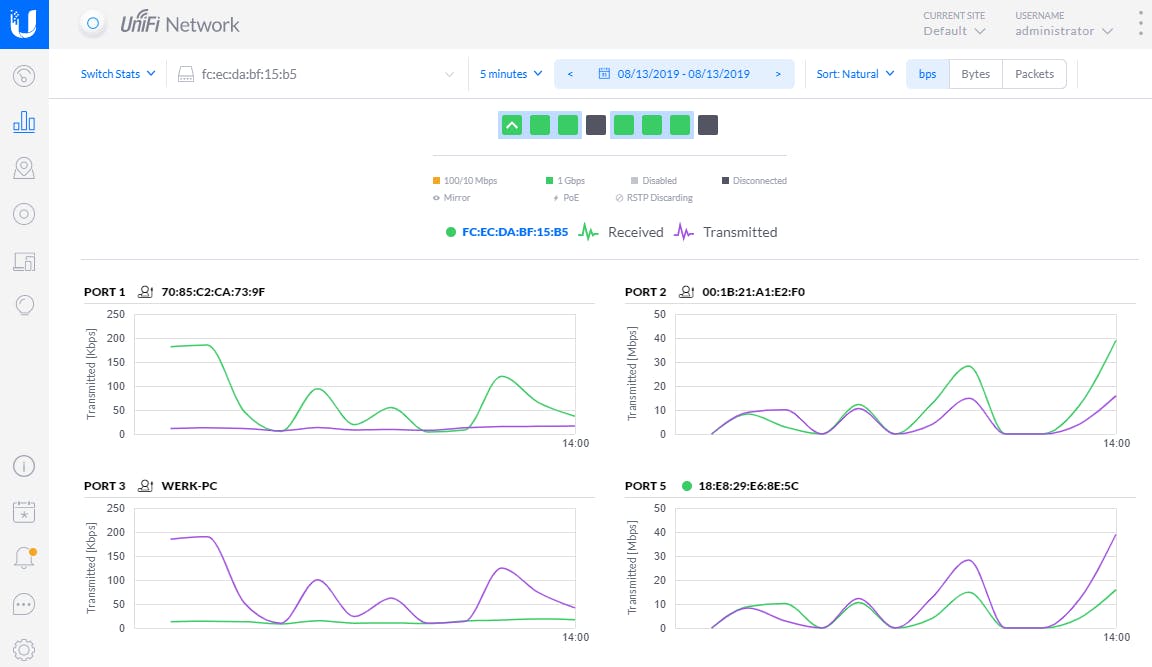The image size is (1152, 667).
Task: Switch traffic units to Packets
Action: tap(1034, 74)
